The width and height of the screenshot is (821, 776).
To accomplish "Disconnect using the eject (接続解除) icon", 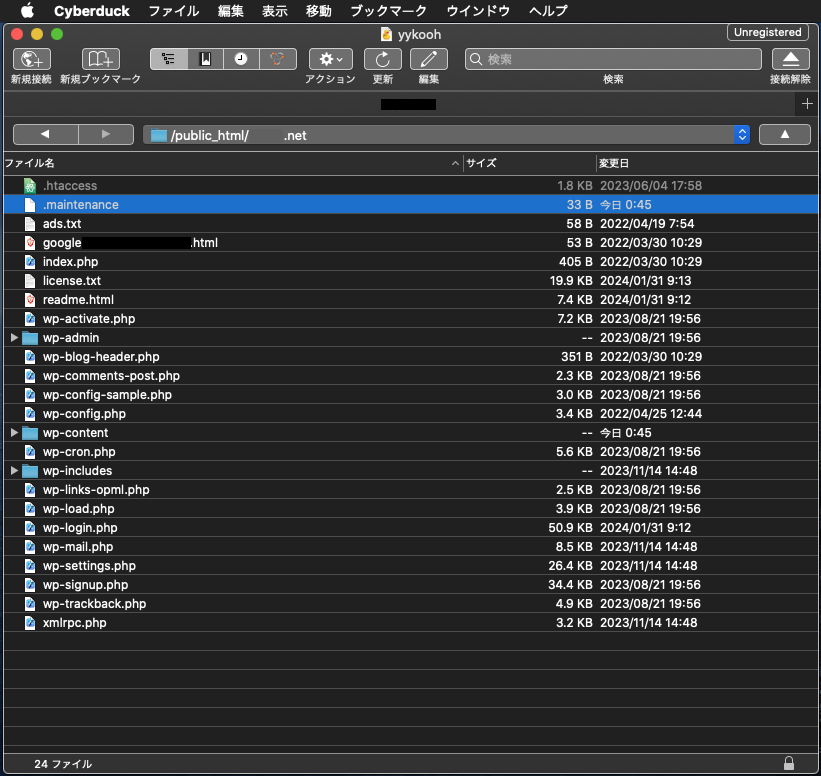I will [x=791, y=59].
